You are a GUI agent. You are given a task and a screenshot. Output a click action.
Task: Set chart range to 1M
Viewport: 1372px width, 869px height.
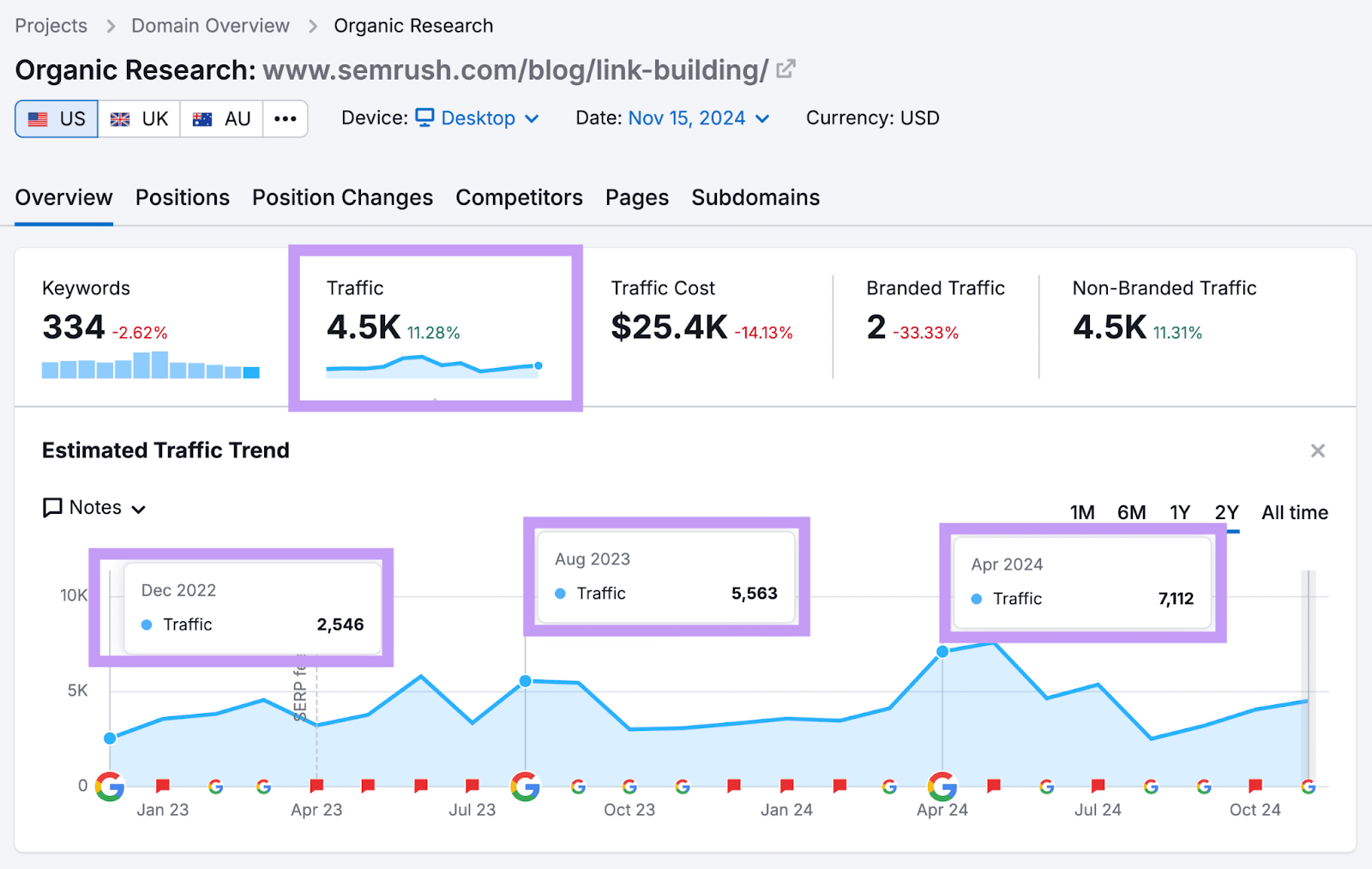coord(1082,512)
